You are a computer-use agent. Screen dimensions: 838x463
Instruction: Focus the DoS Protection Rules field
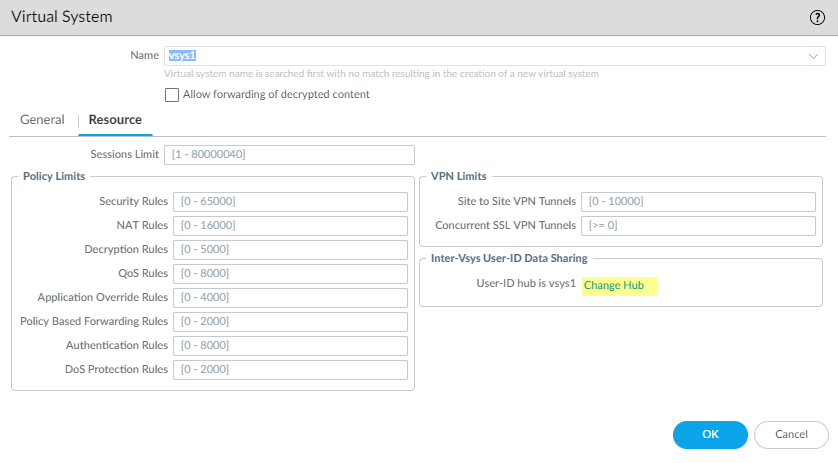[x=290, y=370]
